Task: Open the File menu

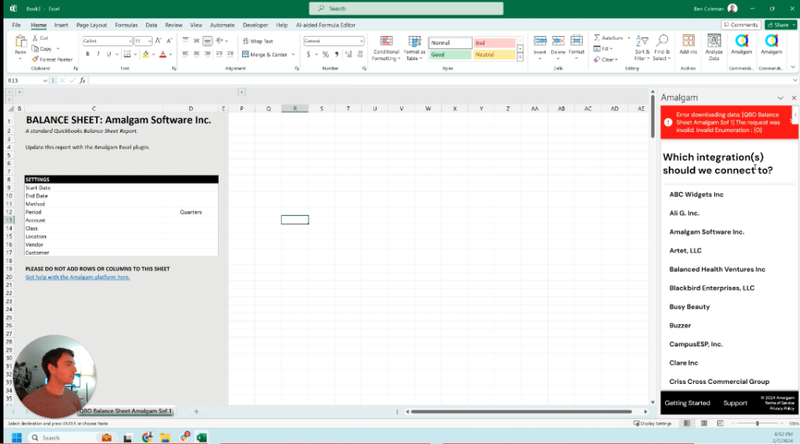Action: [16, 25]
